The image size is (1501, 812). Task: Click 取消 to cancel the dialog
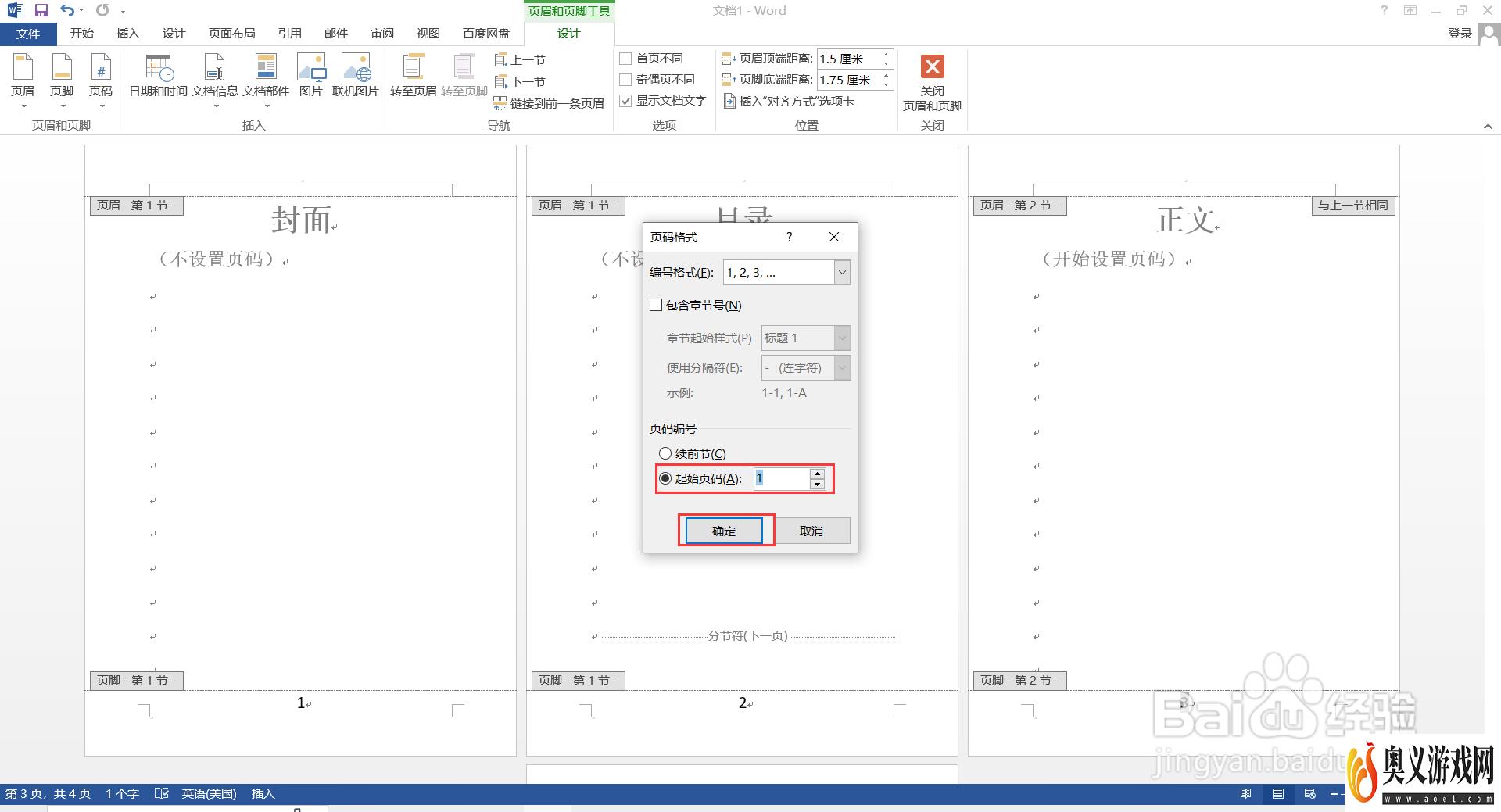[x=811, y=531]
